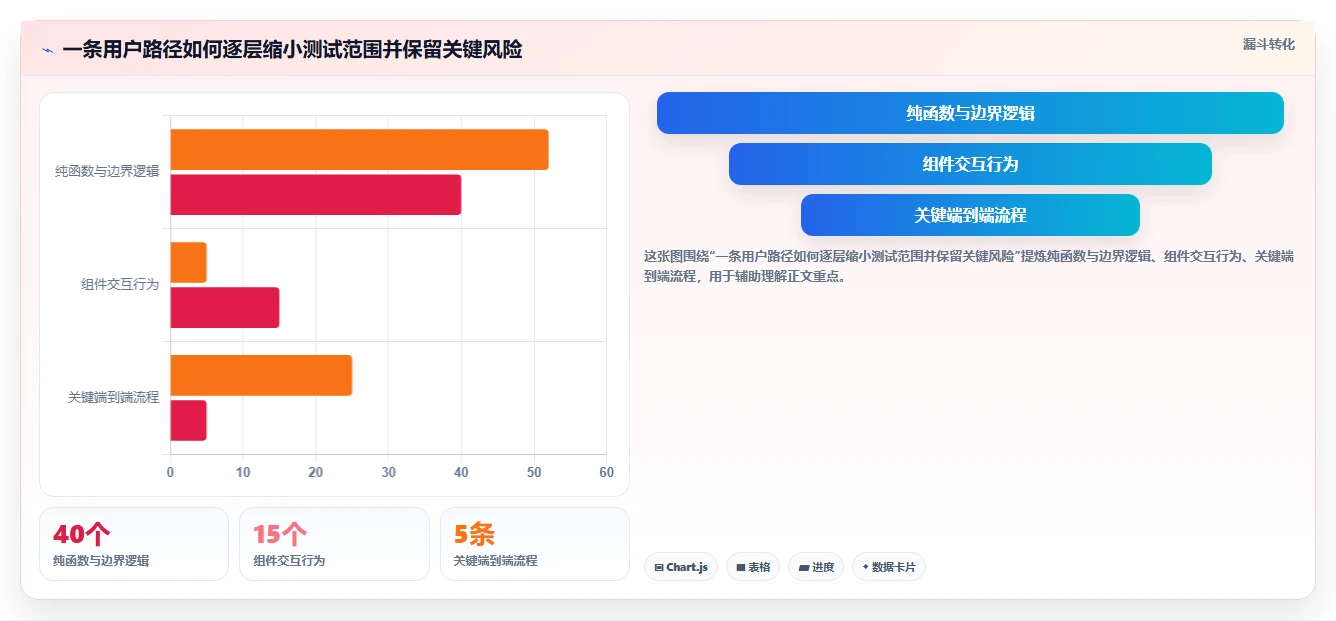This screenshot has width=1336, height=621.
Task: Click the Chart.js tag pill
Action: pyautogui.click(x=681, y=567)
